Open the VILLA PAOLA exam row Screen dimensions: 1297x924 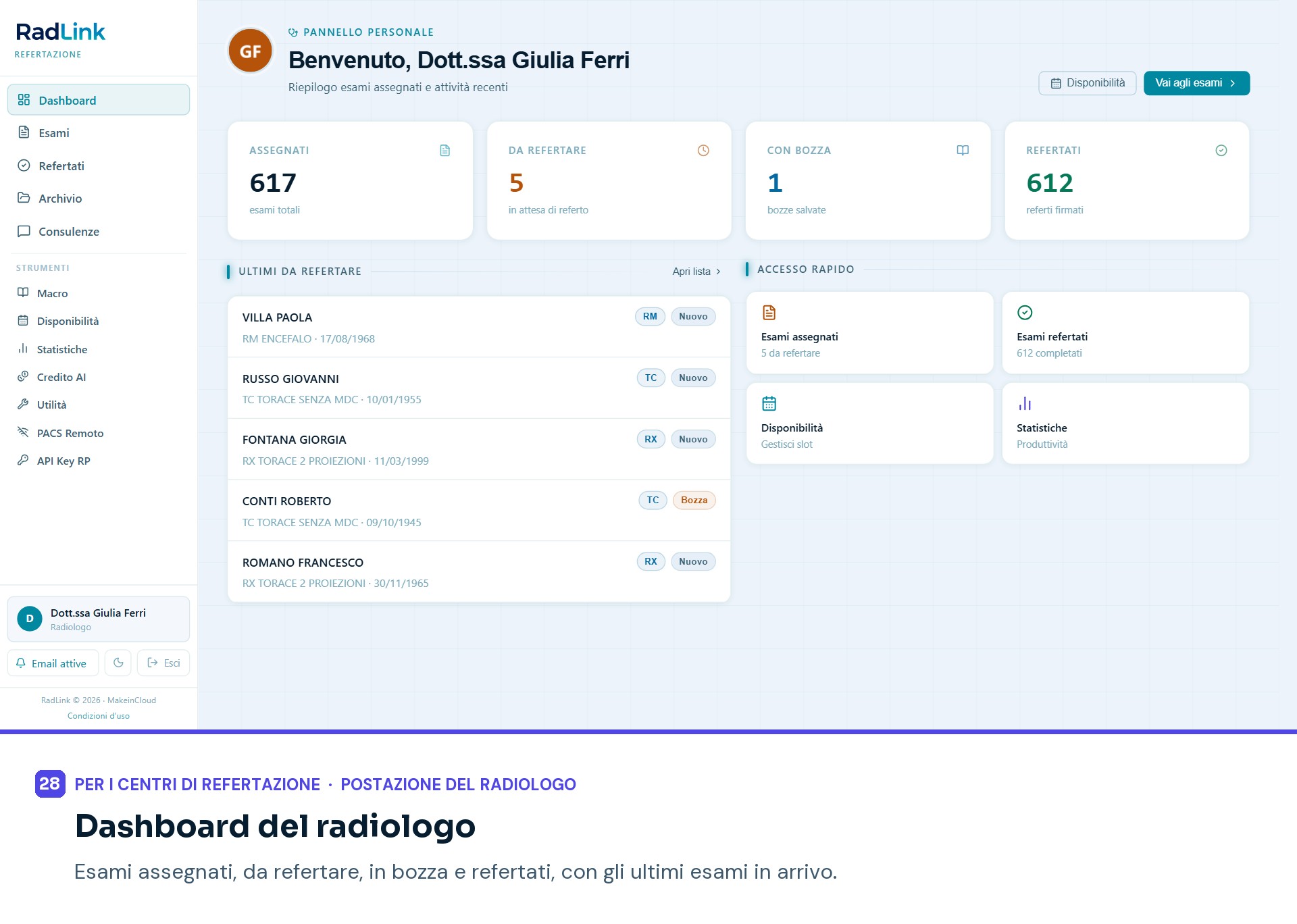pos(479,327)
